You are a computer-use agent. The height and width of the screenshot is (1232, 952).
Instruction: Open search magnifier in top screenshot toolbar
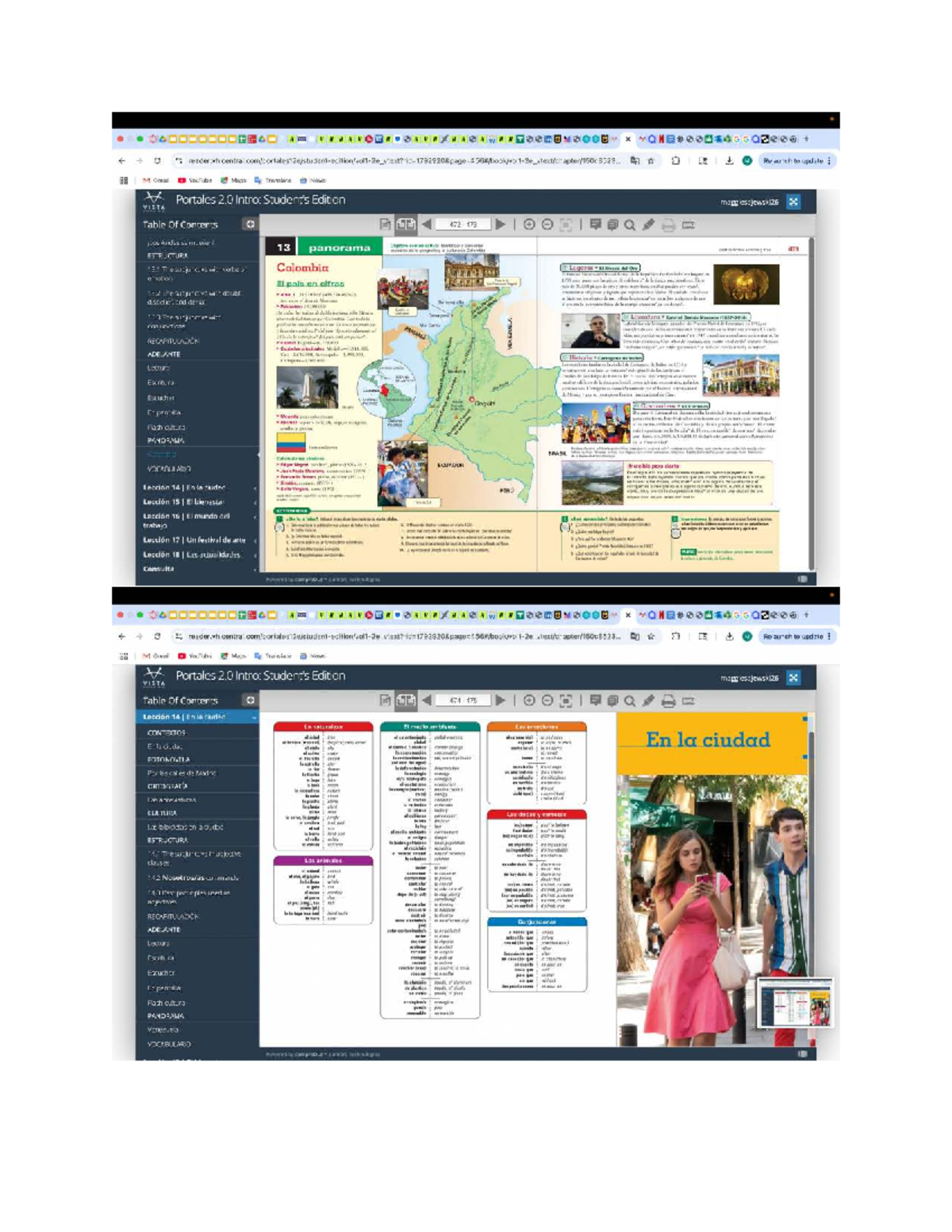click(x=630, y=225)
